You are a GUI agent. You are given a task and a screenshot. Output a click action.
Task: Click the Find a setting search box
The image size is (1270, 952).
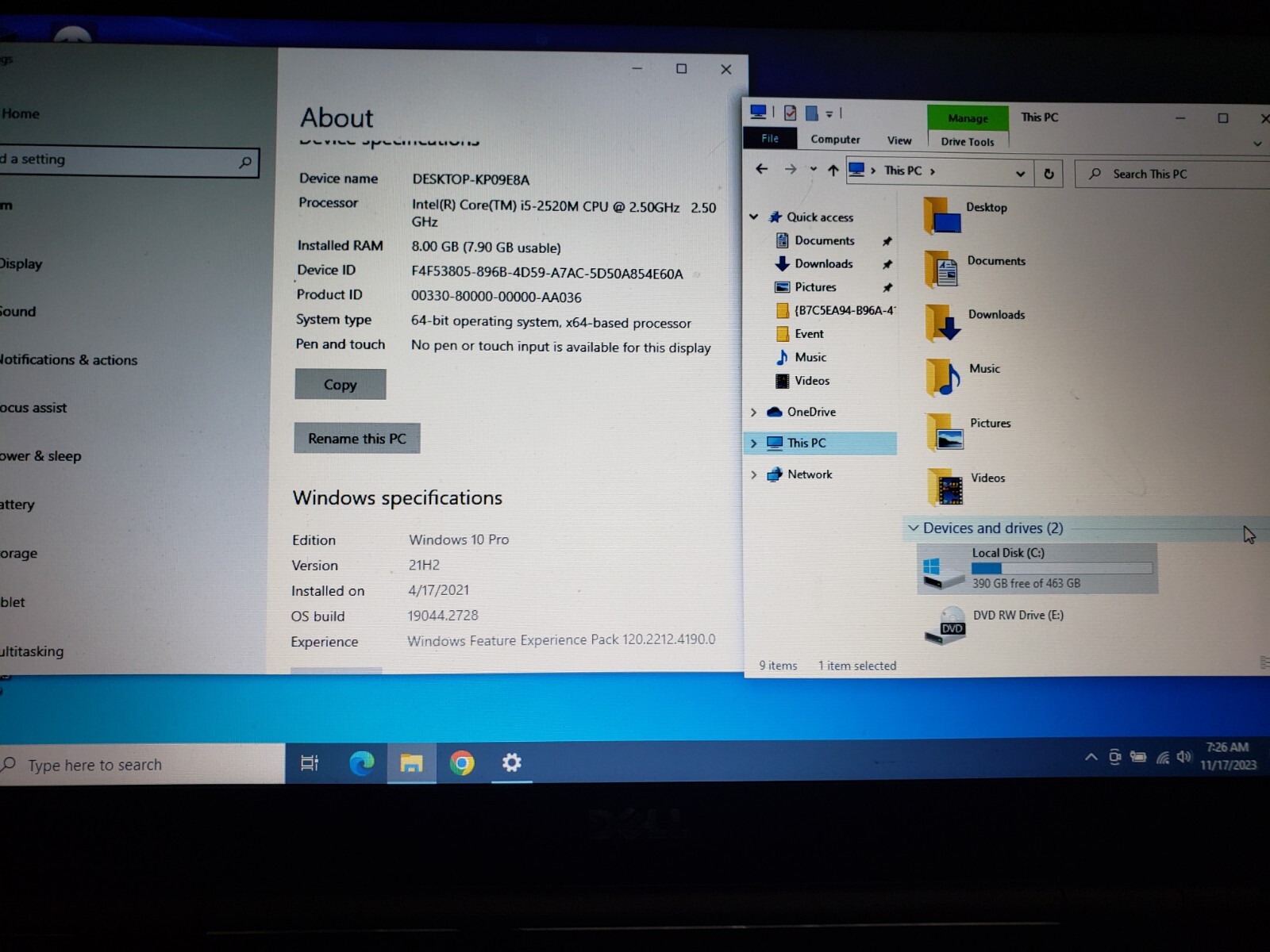(129, 160)
